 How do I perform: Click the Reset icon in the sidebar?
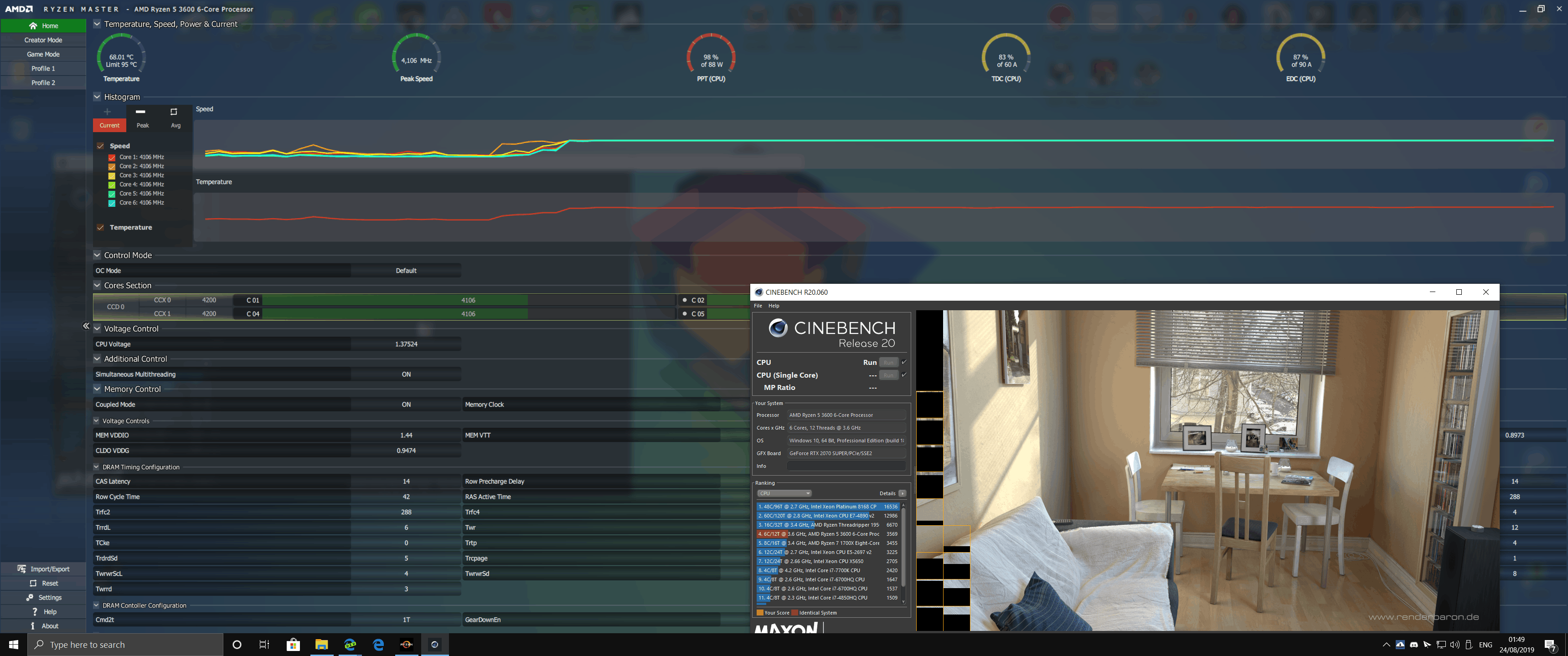33,583
